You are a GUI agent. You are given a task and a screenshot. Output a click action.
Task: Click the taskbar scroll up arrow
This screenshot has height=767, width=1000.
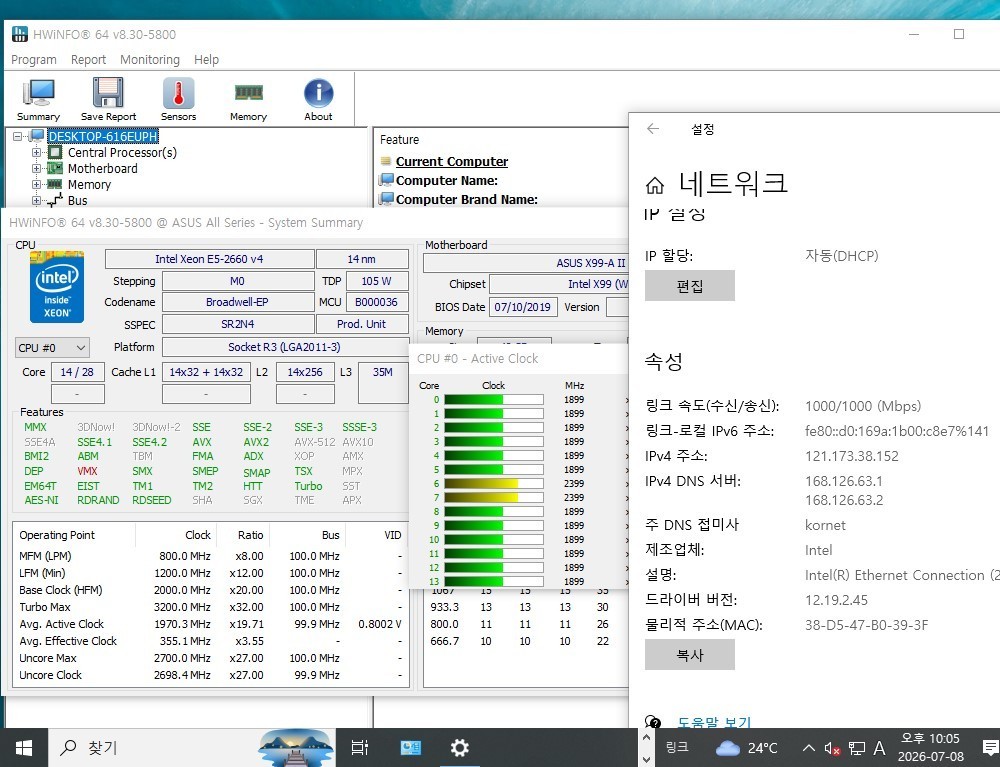pyautogui.click(x=646, y=737)
